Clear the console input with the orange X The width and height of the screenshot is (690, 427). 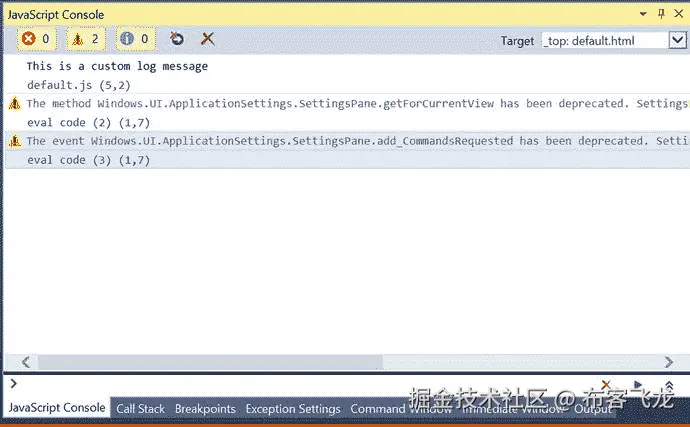[606, 385]
